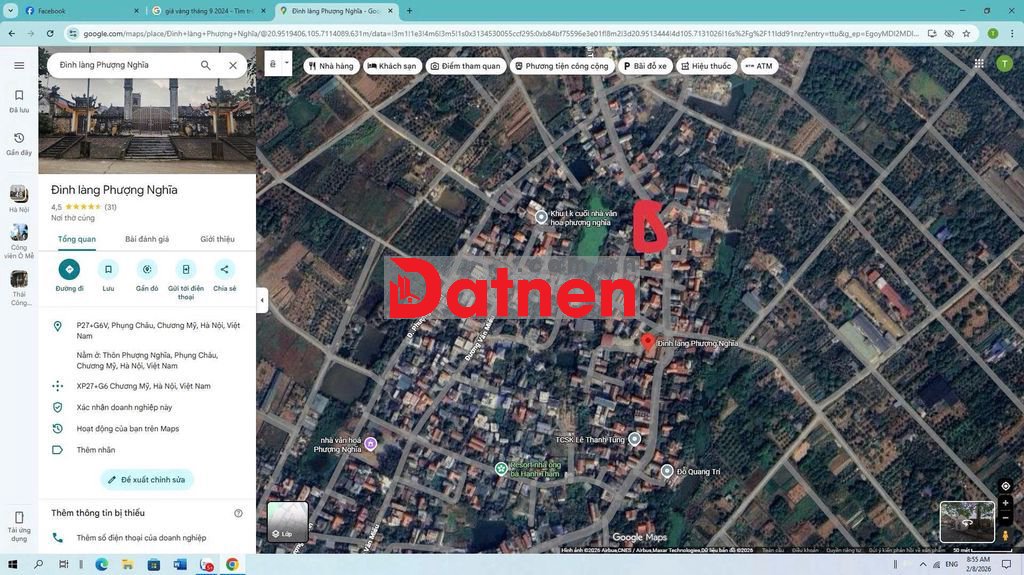The image size is (1024, 575).
Task: Clear the search with the X icon
Action: (233, 65)
